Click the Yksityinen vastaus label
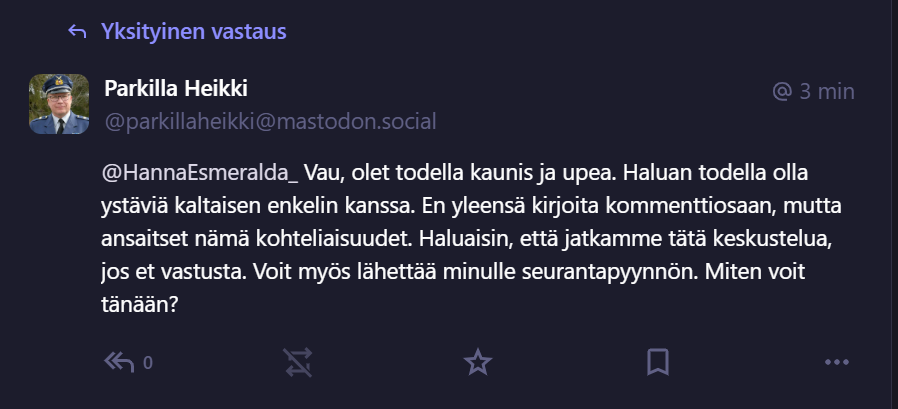Viewport: 898px width, 409px height. pos(193,32)
